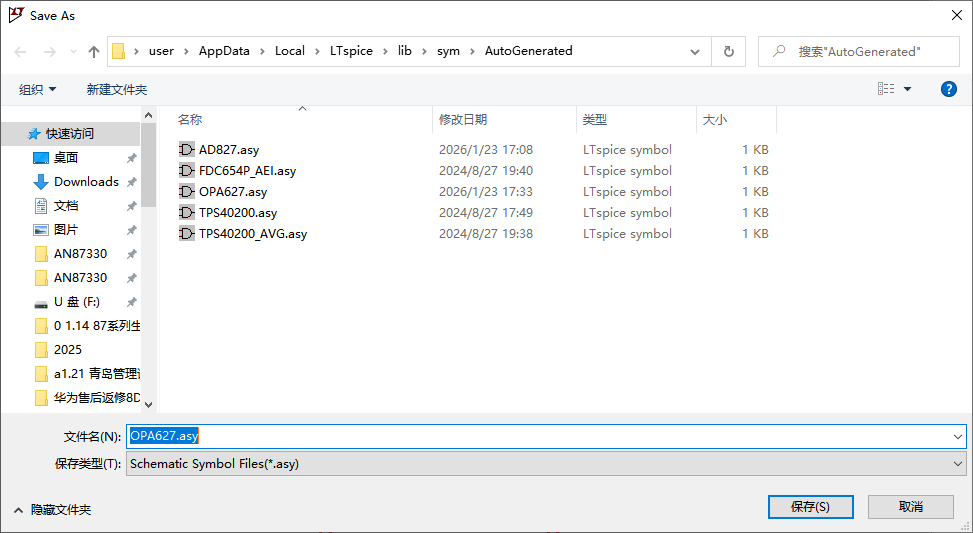
Task: Click the search AutoGenerated field
Action: point(859,52)
